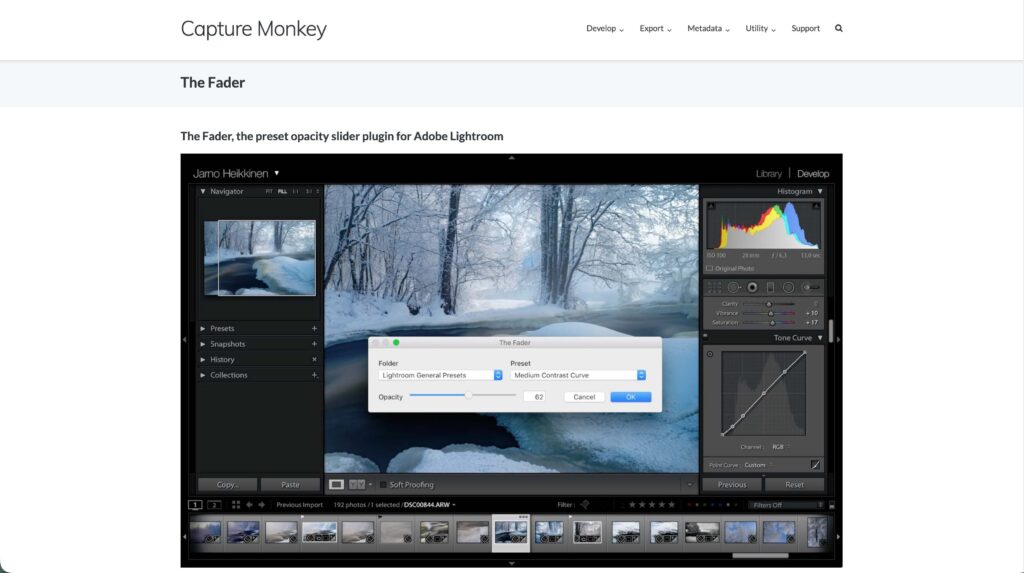This screenshot has height=573, width=1024.
Task: Select the Crop Overlay tool in Lightroom
Action: (714, 287)
